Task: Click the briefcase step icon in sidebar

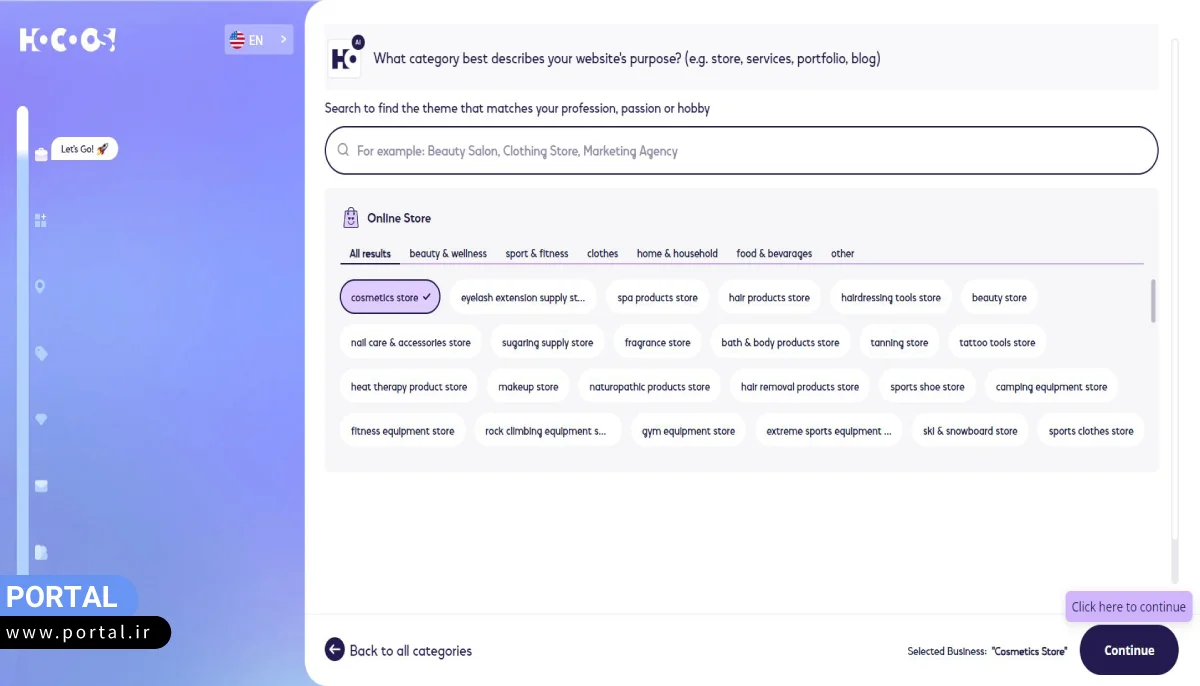Action: pyautogui.click(x=41, y=154)
